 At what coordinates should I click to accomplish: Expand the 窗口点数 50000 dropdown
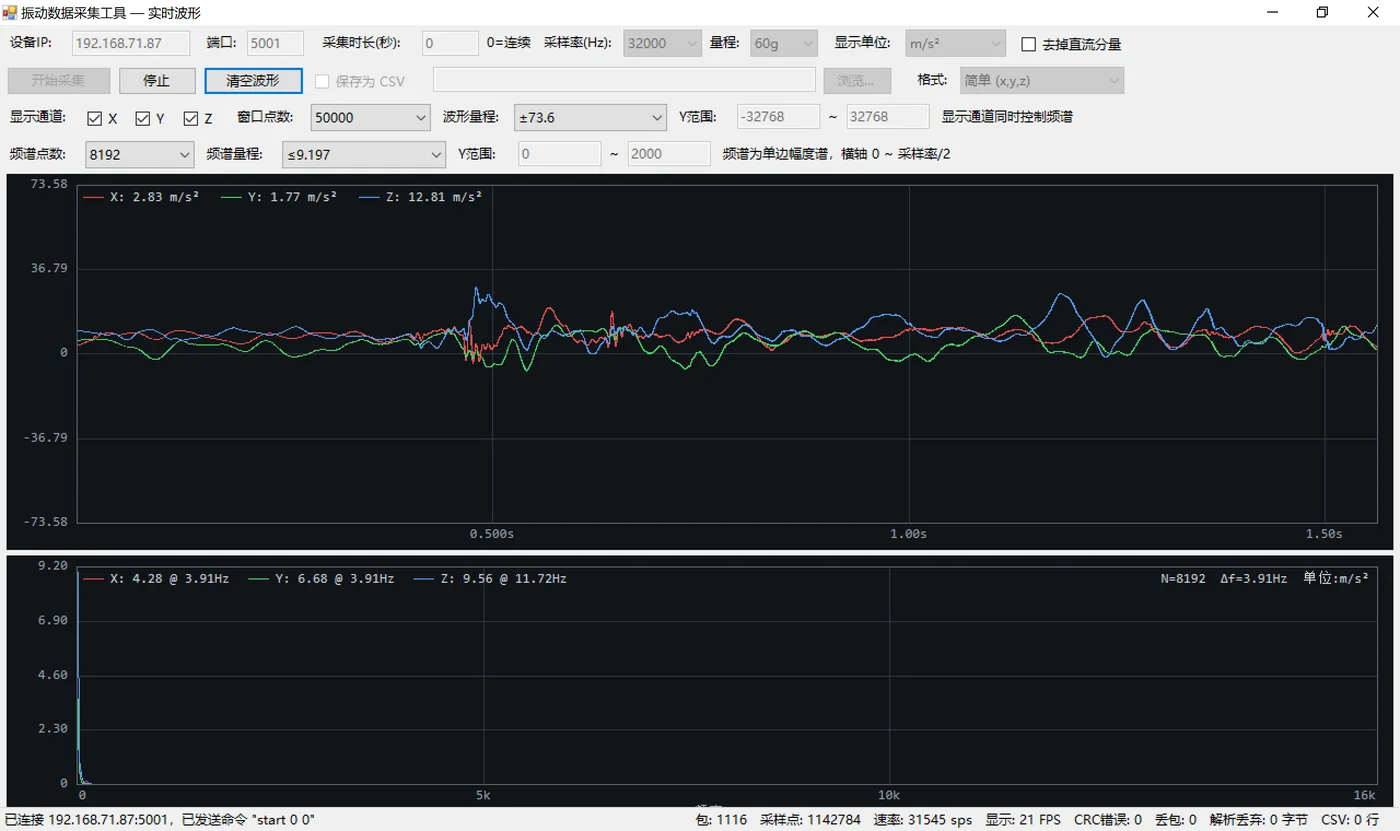pos(371,117)
